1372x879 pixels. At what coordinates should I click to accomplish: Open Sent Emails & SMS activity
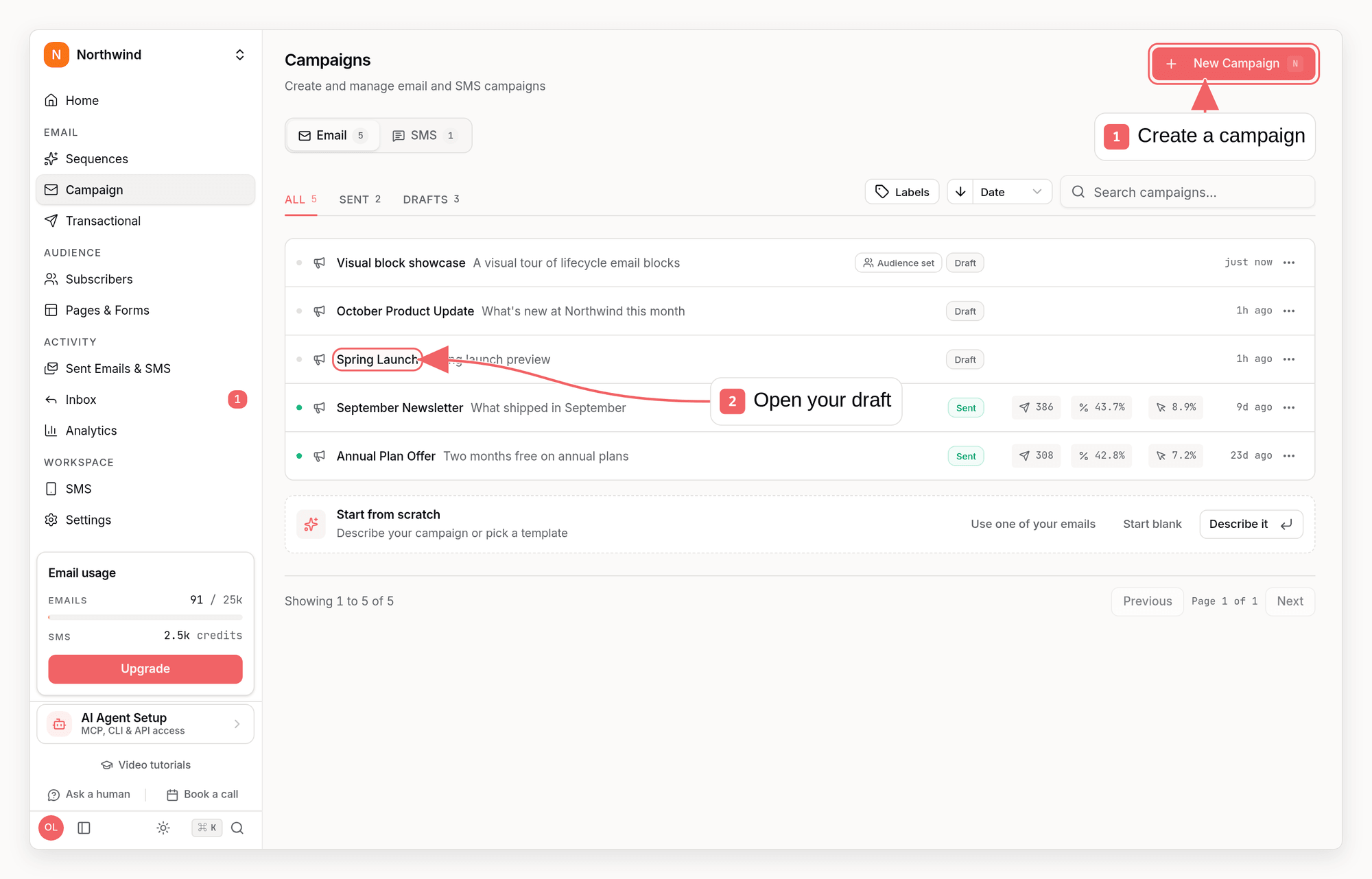[x=145, y=368]
